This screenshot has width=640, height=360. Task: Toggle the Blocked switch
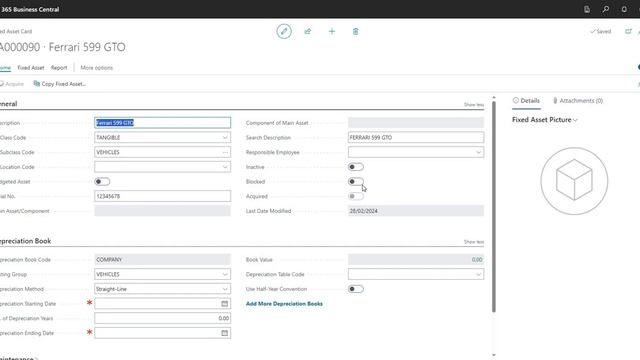(356, 182)
